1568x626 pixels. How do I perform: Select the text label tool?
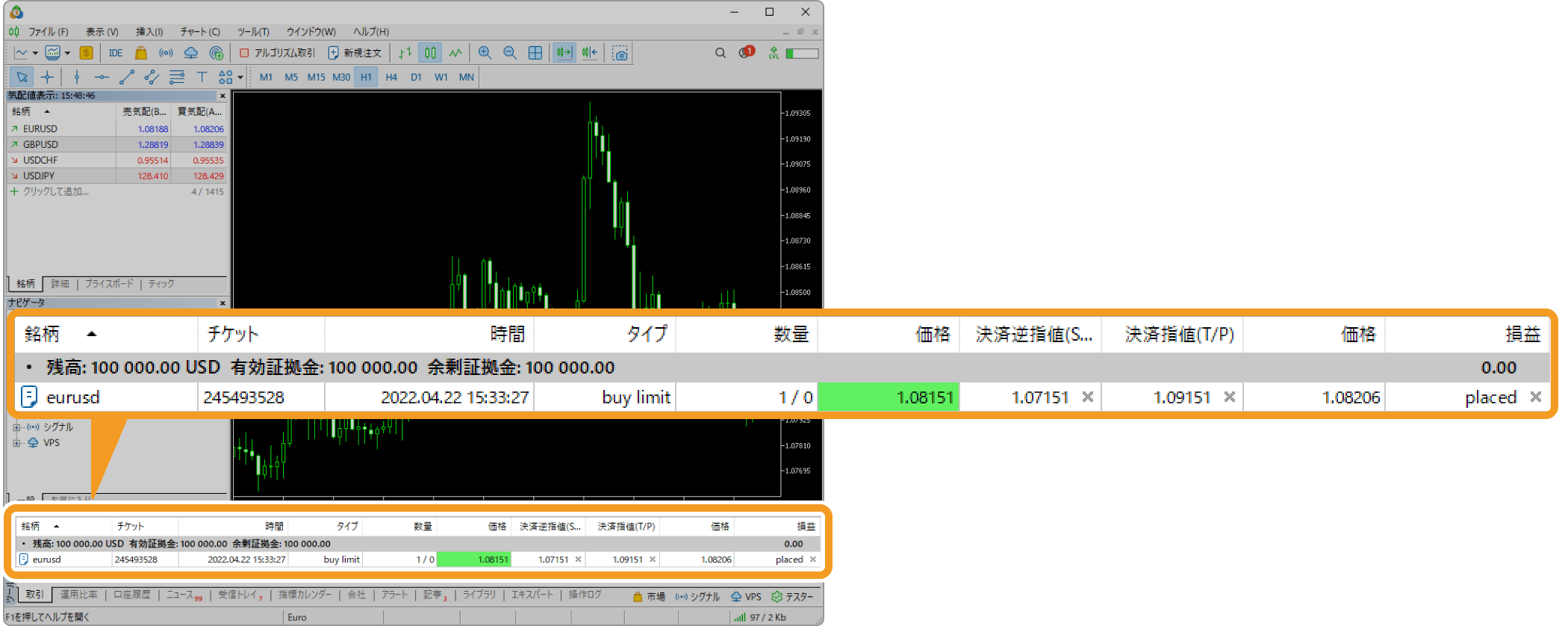pyautogui.click(x=202, y=77)
